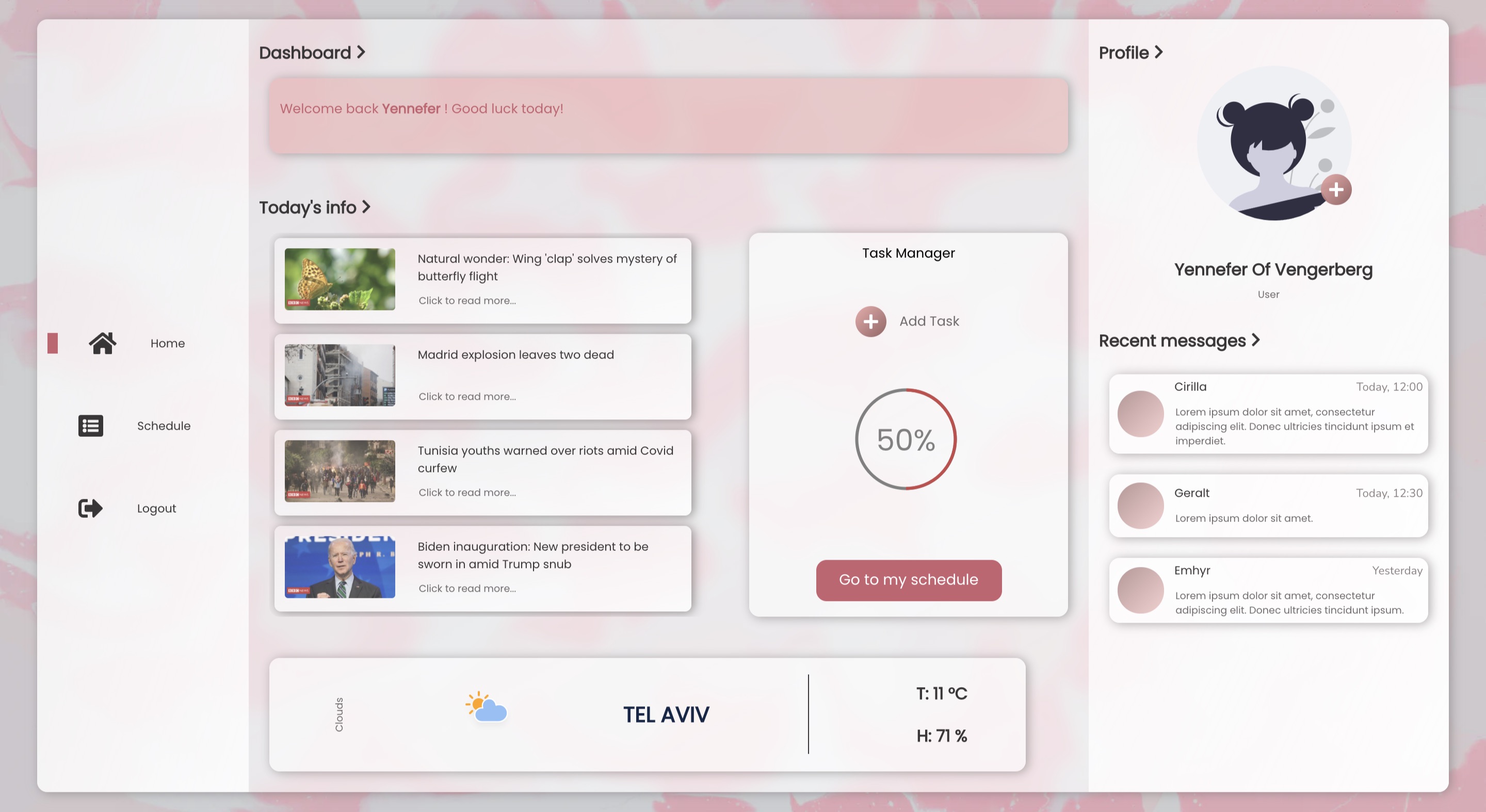Expand the Recent messages chevron
The width and height of the screenshot is (1486, 812).
[1257, 341]
